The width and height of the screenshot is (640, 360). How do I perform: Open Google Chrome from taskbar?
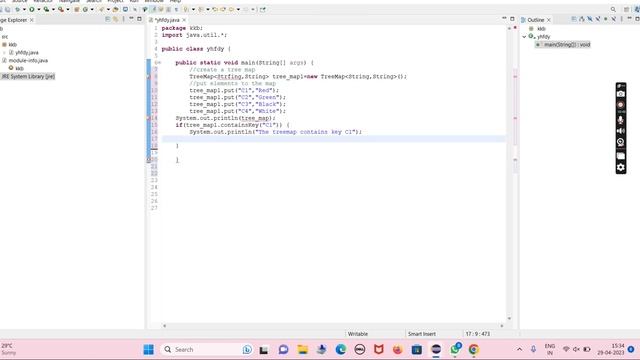pyautogui.click(x=474, y=349)
